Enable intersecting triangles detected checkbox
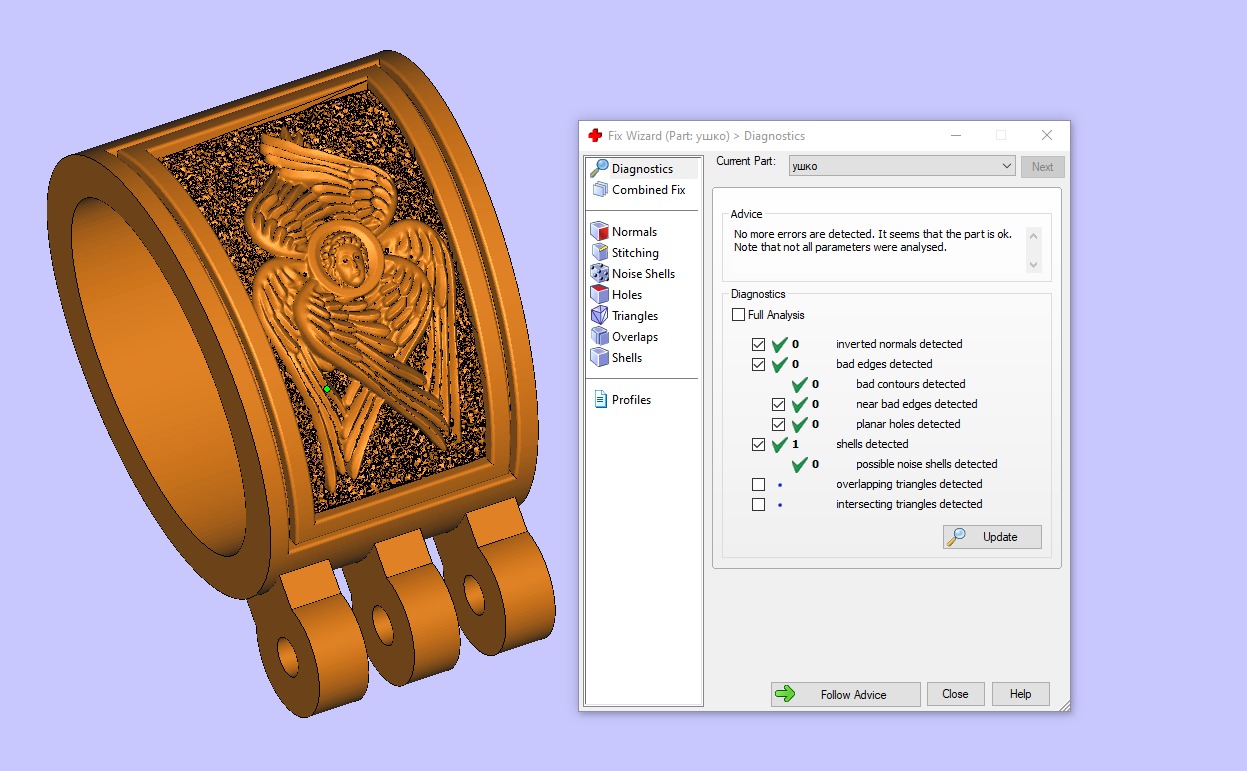Viewport: 1247px width, 771px height. click(x=759, y=504)
